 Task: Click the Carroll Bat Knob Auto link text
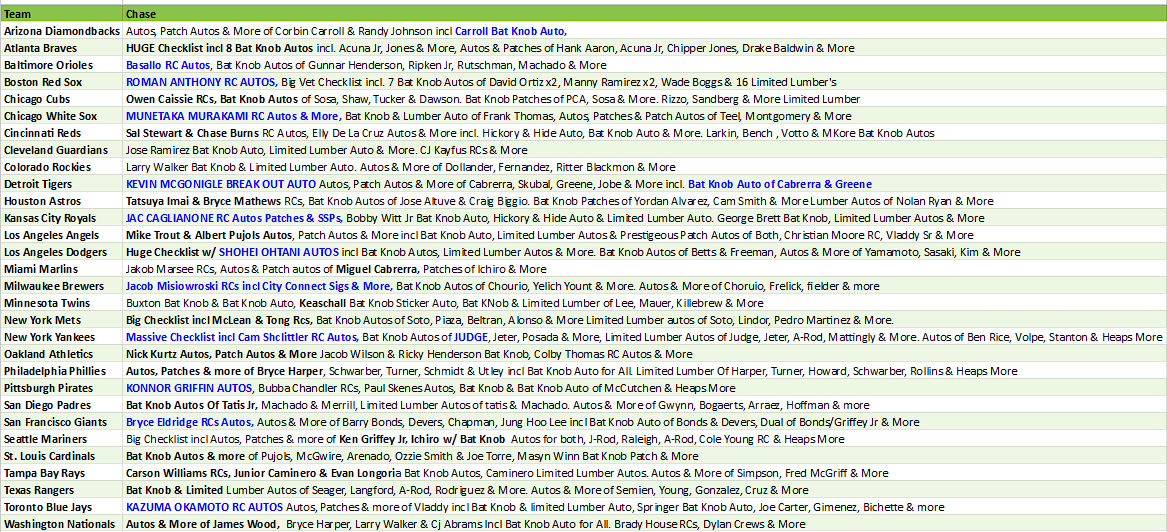[511, 31]
